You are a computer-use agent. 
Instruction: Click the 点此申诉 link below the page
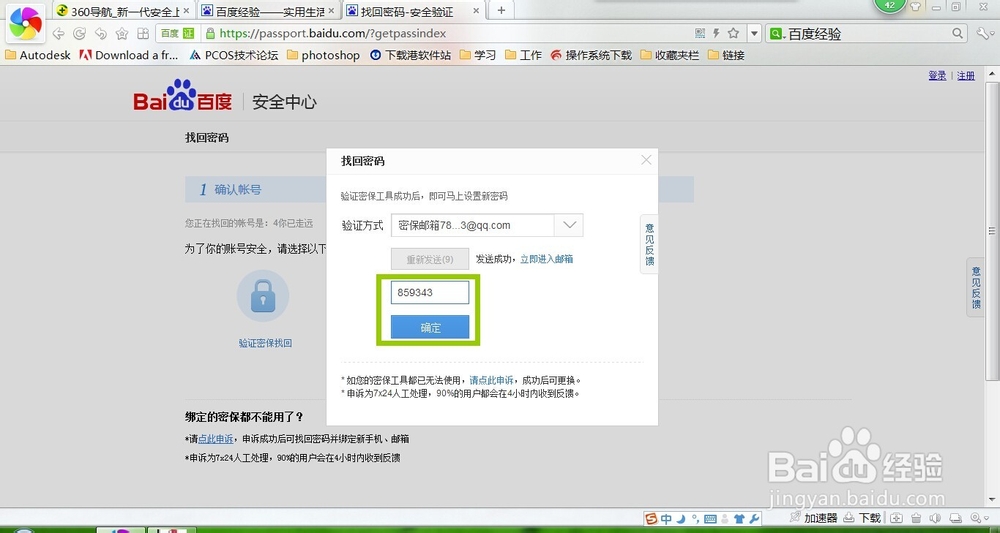[x=215, y=439]
